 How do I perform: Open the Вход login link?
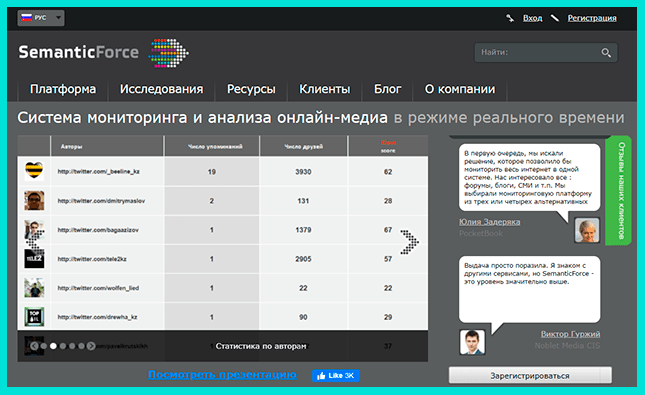click(x=532, y=18)
